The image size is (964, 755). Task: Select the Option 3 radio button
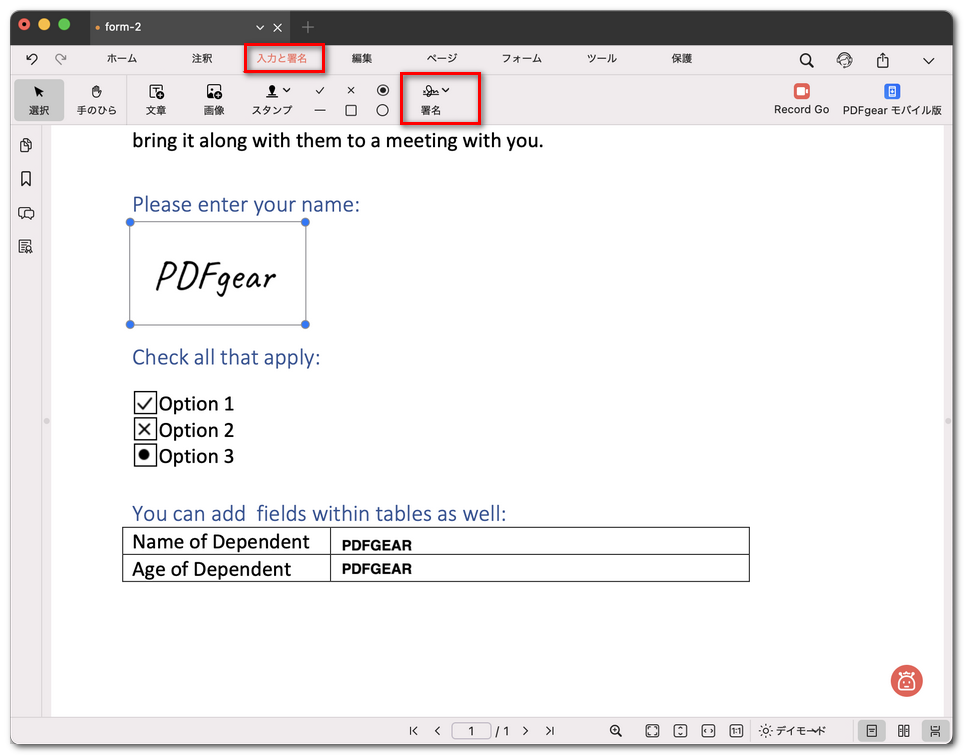click(x=144, y=456)
